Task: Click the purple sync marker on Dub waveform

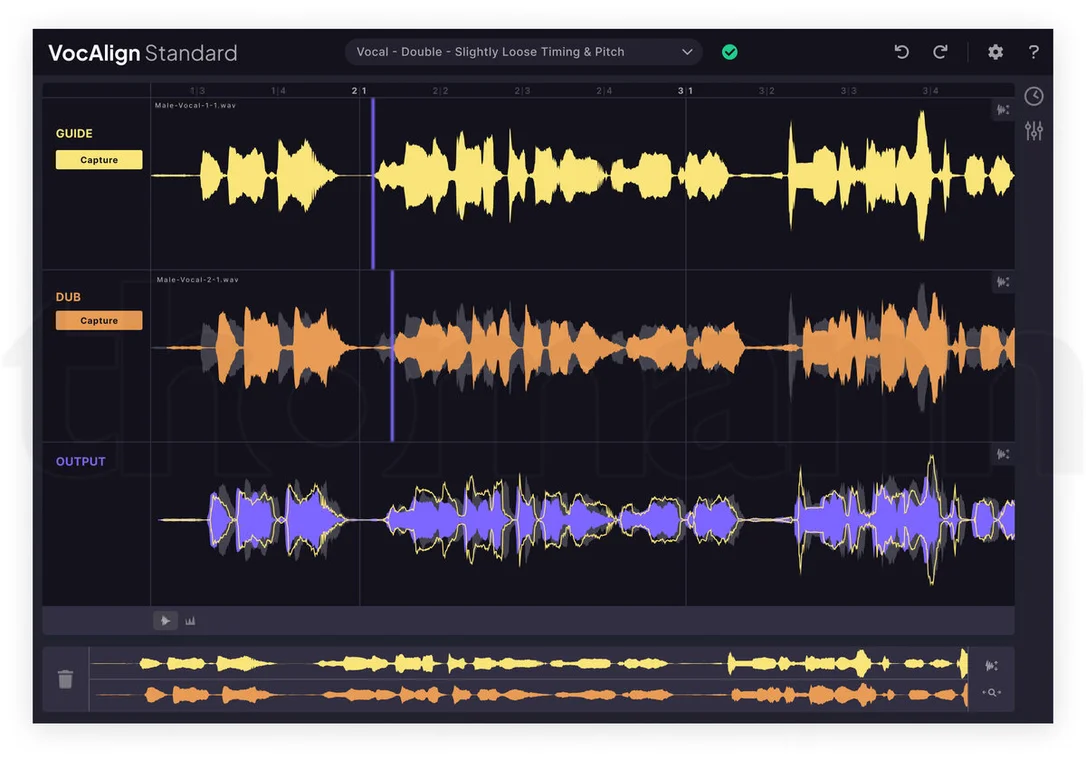Action: 392,356
